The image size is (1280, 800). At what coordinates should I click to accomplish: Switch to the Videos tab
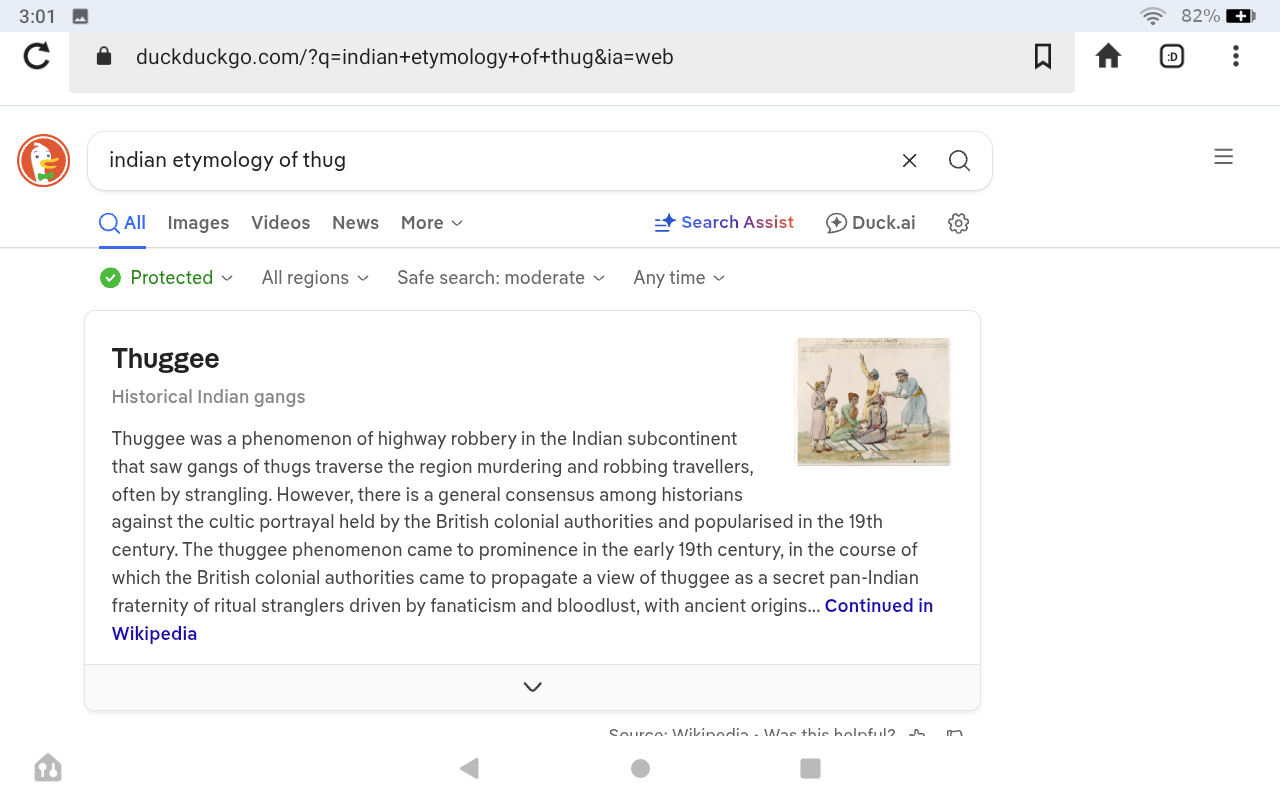[280, 223]
